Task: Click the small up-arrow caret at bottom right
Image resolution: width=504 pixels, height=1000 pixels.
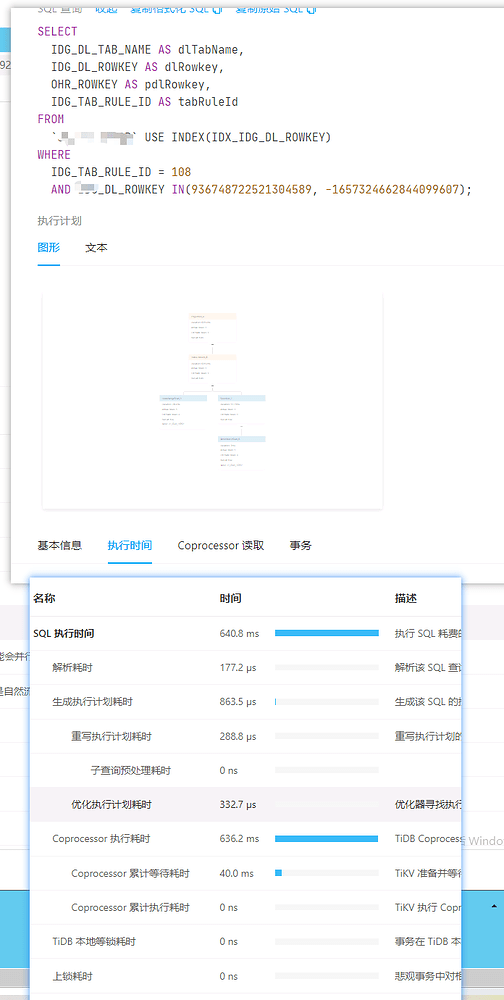Action: [x=494, y=906]
